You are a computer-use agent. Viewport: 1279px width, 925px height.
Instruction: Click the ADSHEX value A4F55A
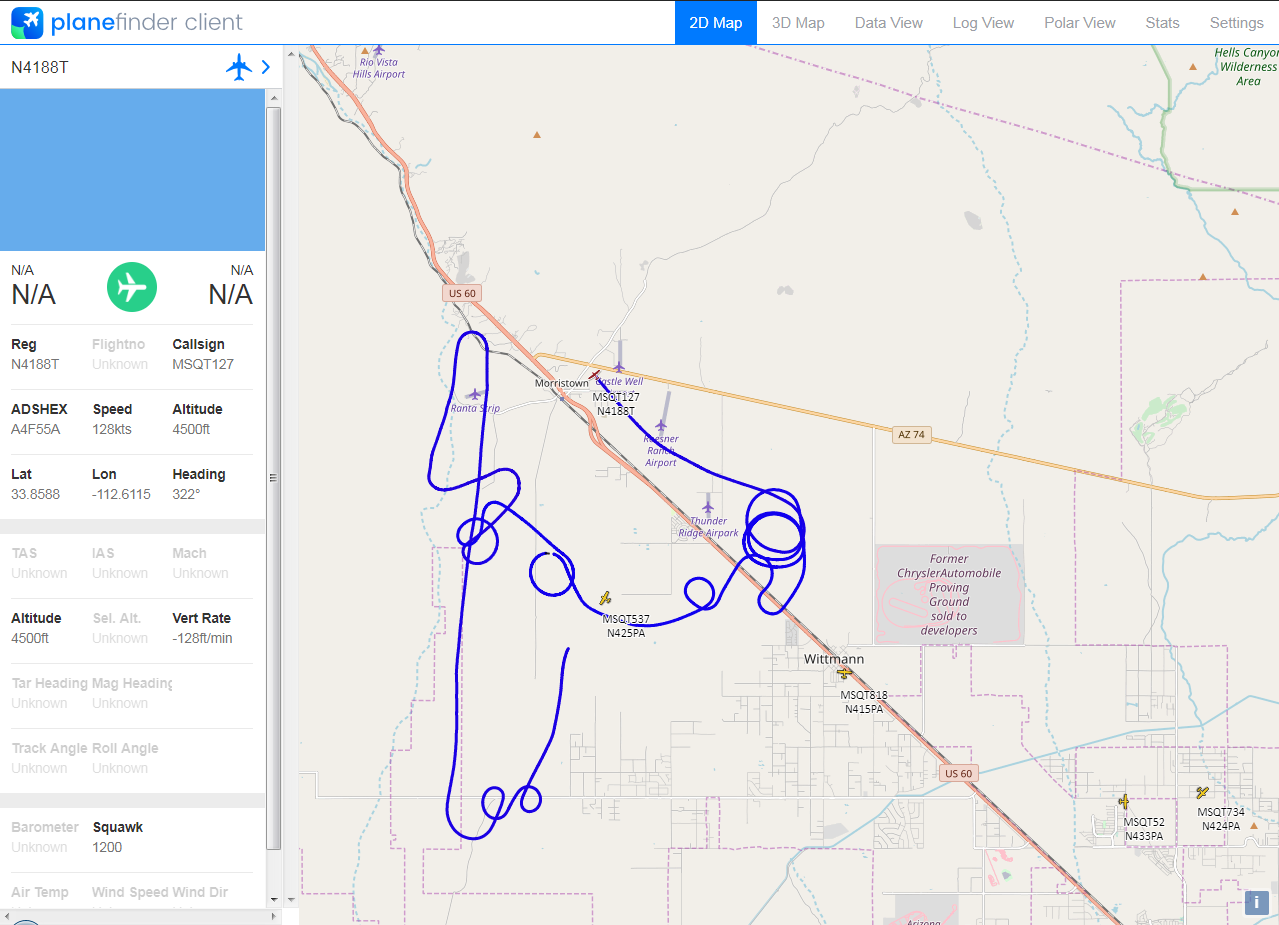point(36,429)
